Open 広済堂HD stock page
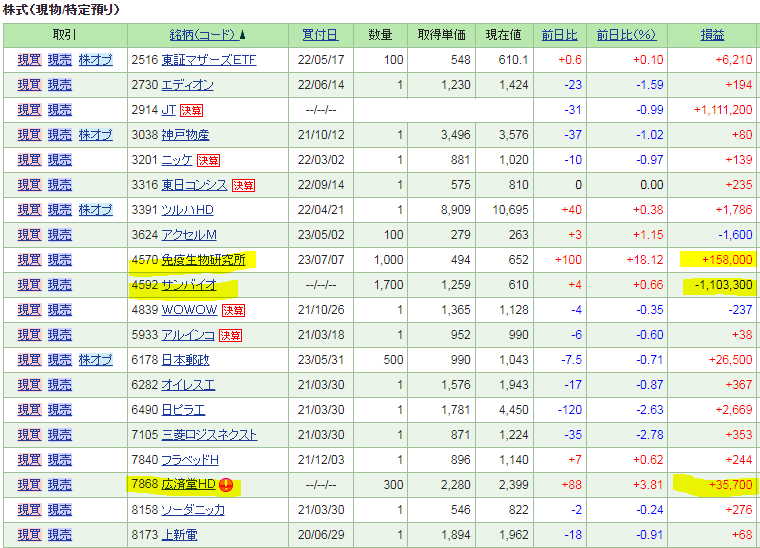760x548 pixels. click(189, 485)
